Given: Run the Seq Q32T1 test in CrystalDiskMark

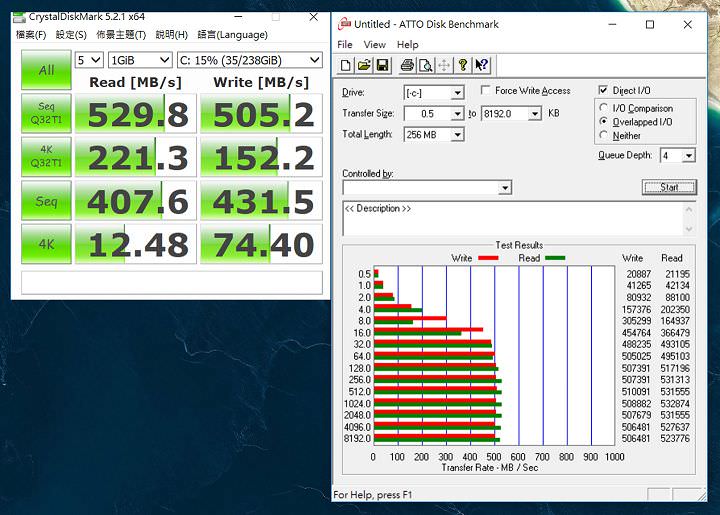Looking at the screenshot, I should tap(46, 114).
